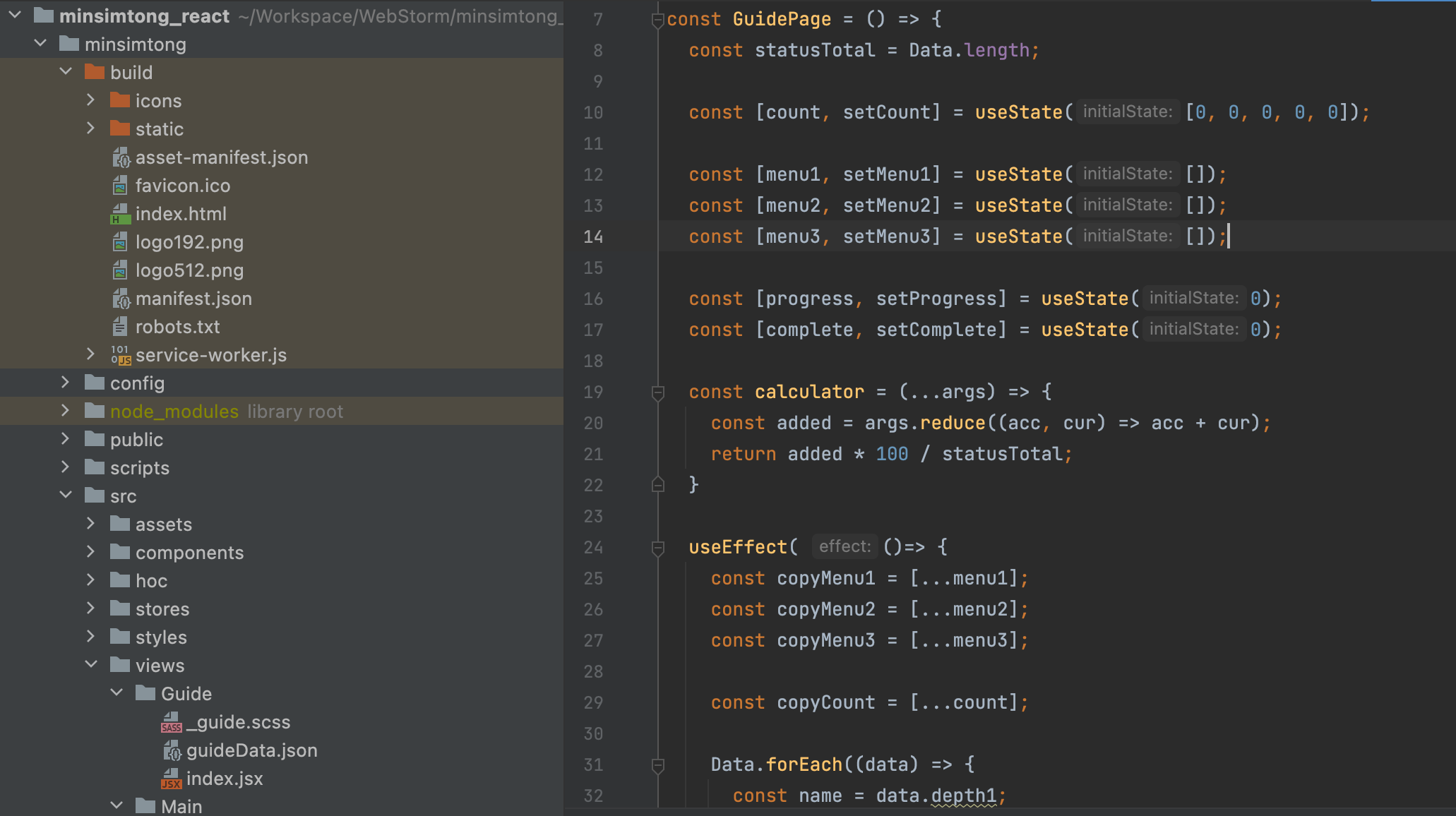The height and width of the screenshot is (816, 1456).
Task: Click the guideData.json file icon
Action: [172, 750]
